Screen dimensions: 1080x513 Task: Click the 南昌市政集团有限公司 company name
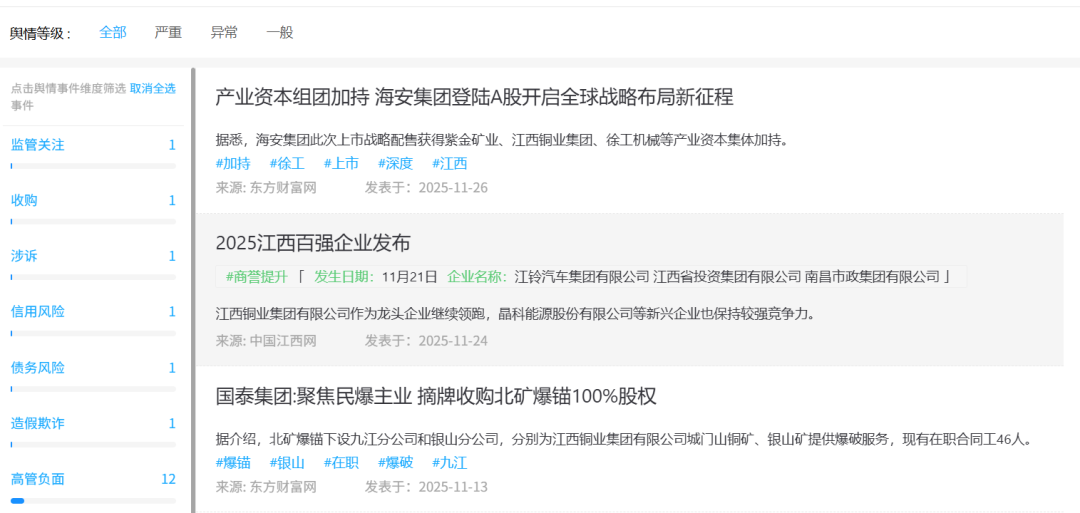872,277
